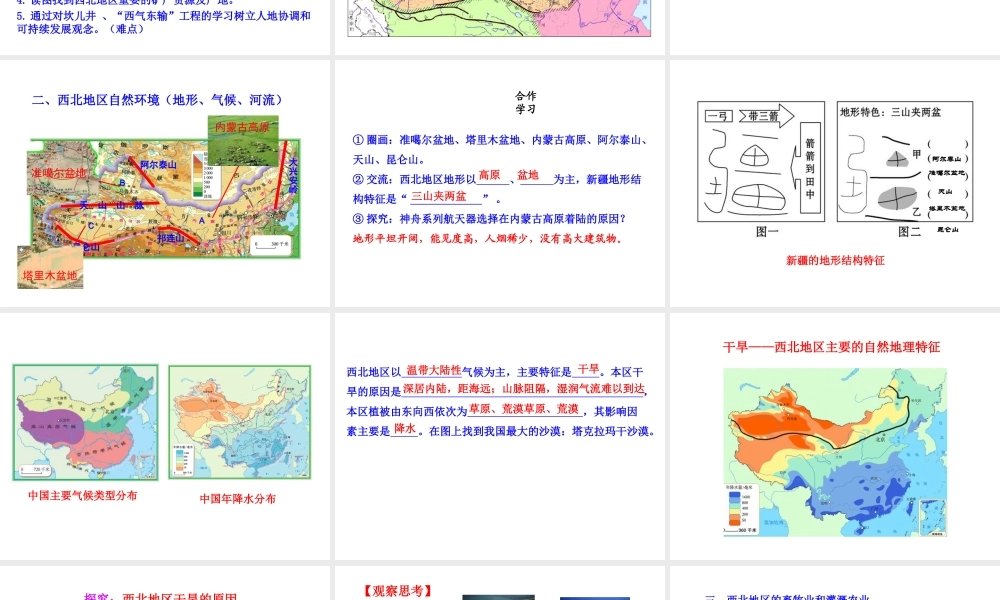Select the line starting ① 圈画：准噶尔盆地
Viewport: 1000px width, 600px height.
501,149
